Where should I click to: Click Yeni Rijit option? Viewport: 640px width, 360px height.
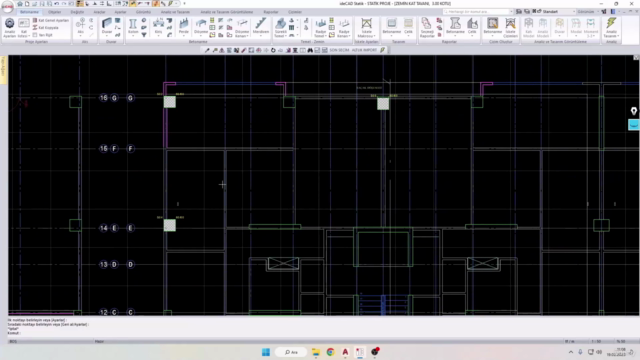click(42, 35)
